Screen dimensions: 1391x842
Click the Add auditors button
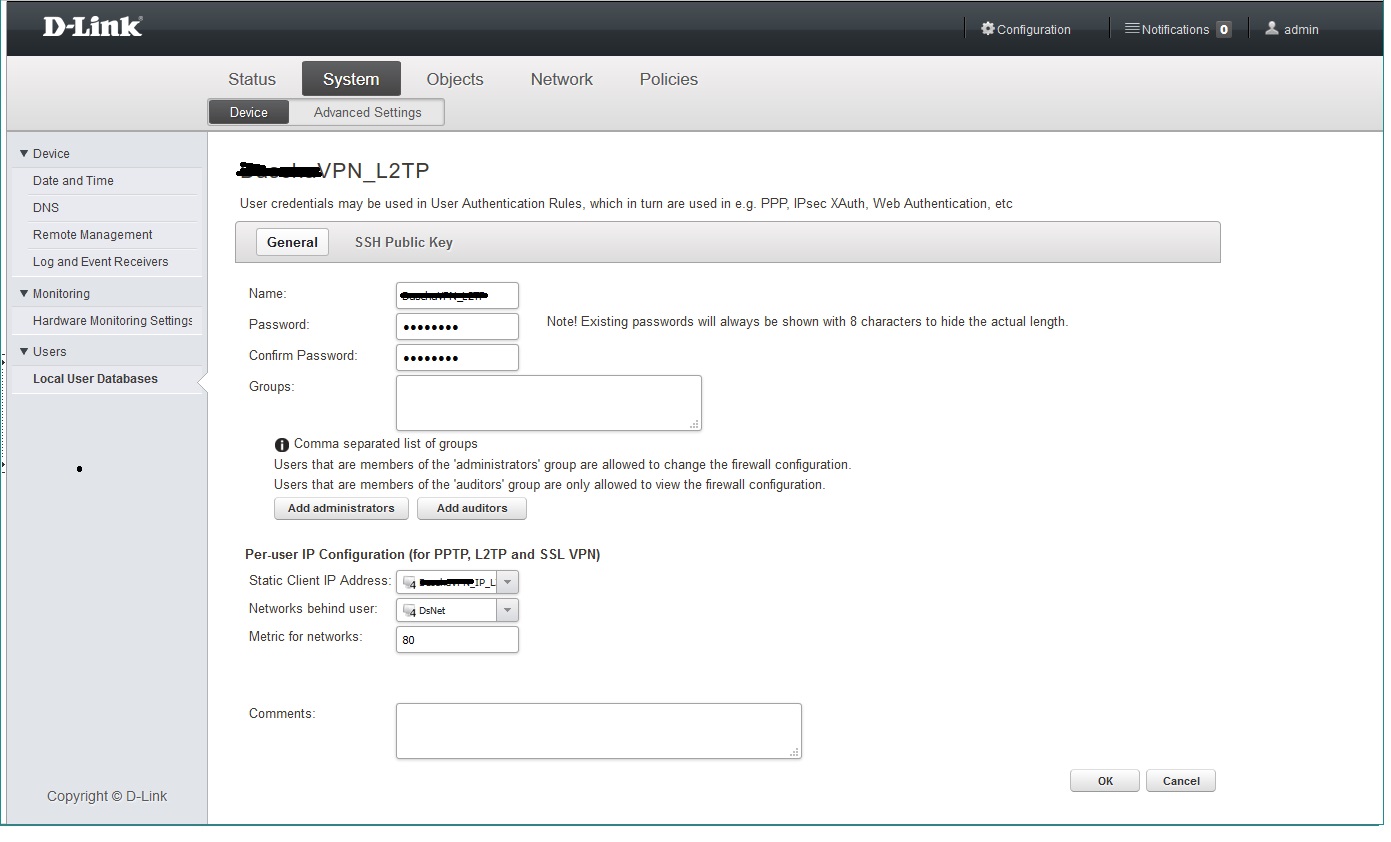click(472, 508)
